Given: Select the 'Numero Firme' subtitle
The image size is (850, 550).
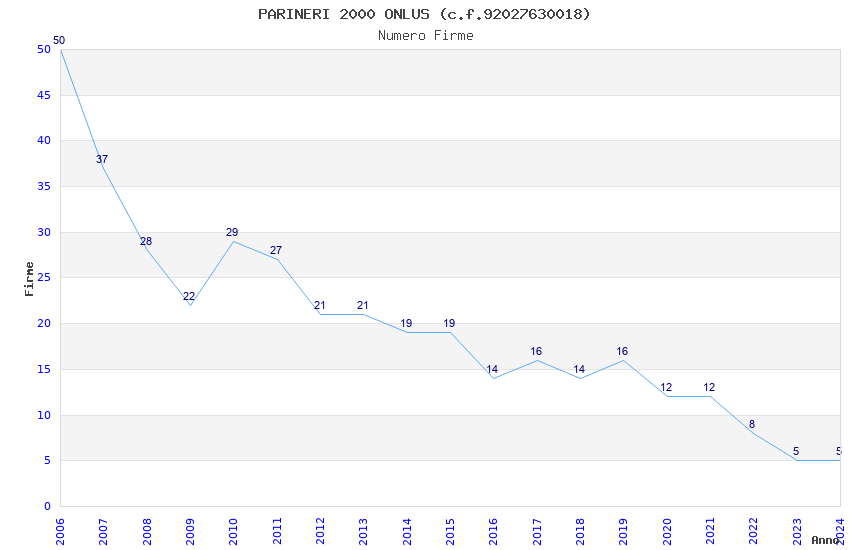Looking at the screenshot, I should click(x=426, y=36).
